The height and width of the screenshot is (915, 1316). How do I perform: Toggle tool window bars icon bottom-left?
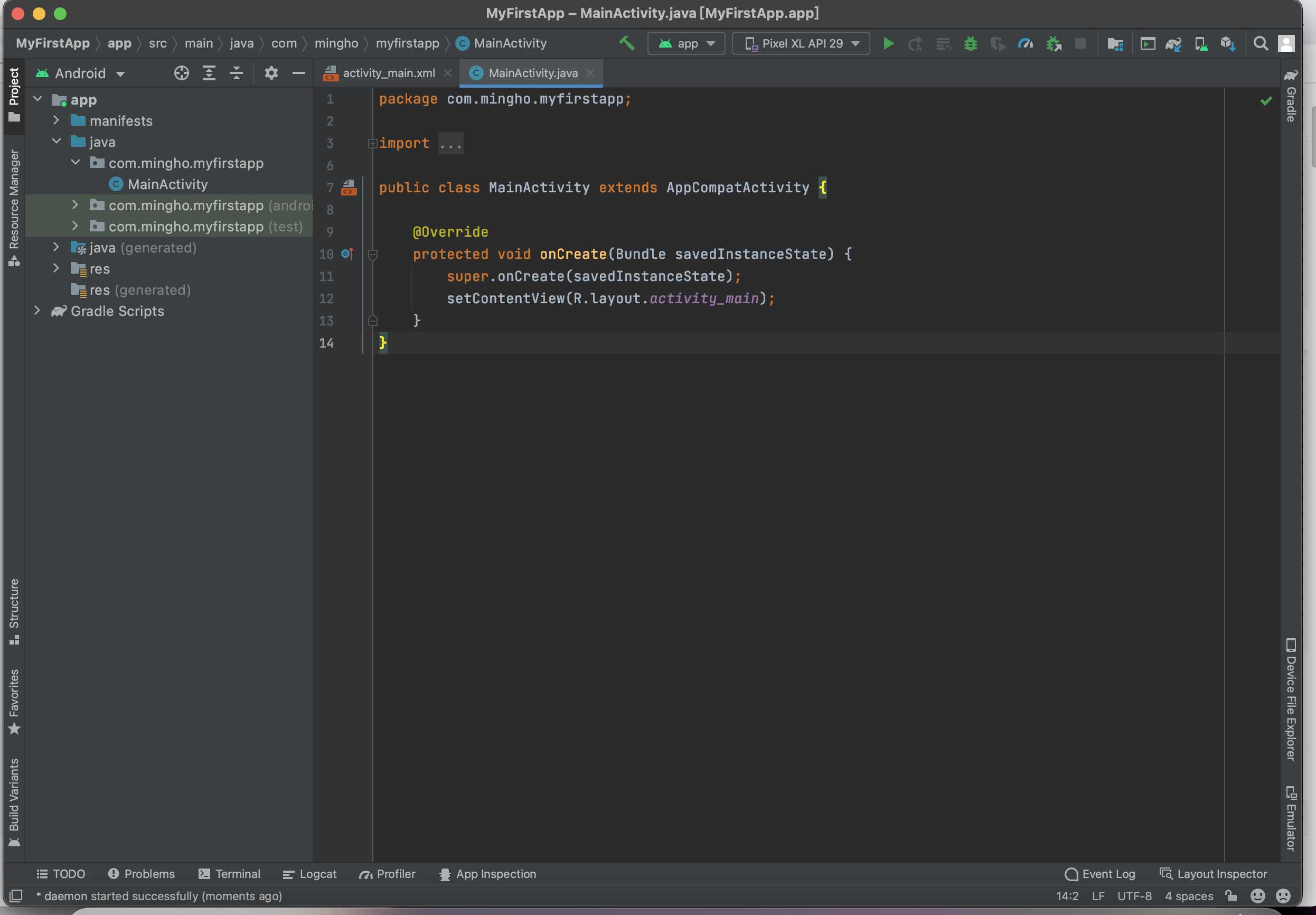[16, 895]
